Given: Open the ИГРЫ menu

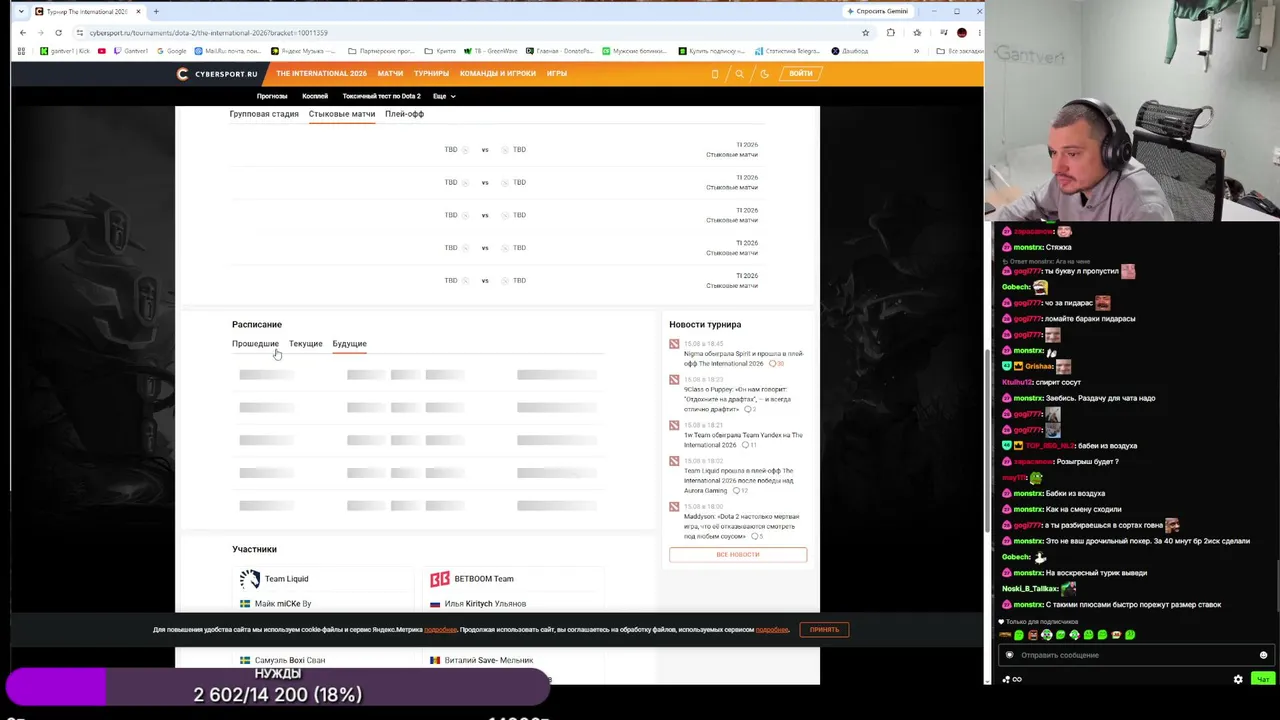Looking at the screenshot, I should (557, 73).
